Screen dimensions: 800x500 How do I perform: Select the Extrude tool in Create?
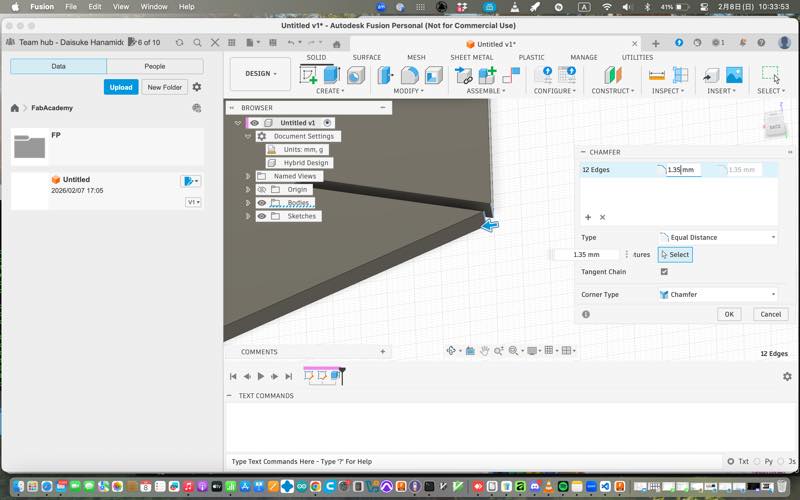click(332, 75)
